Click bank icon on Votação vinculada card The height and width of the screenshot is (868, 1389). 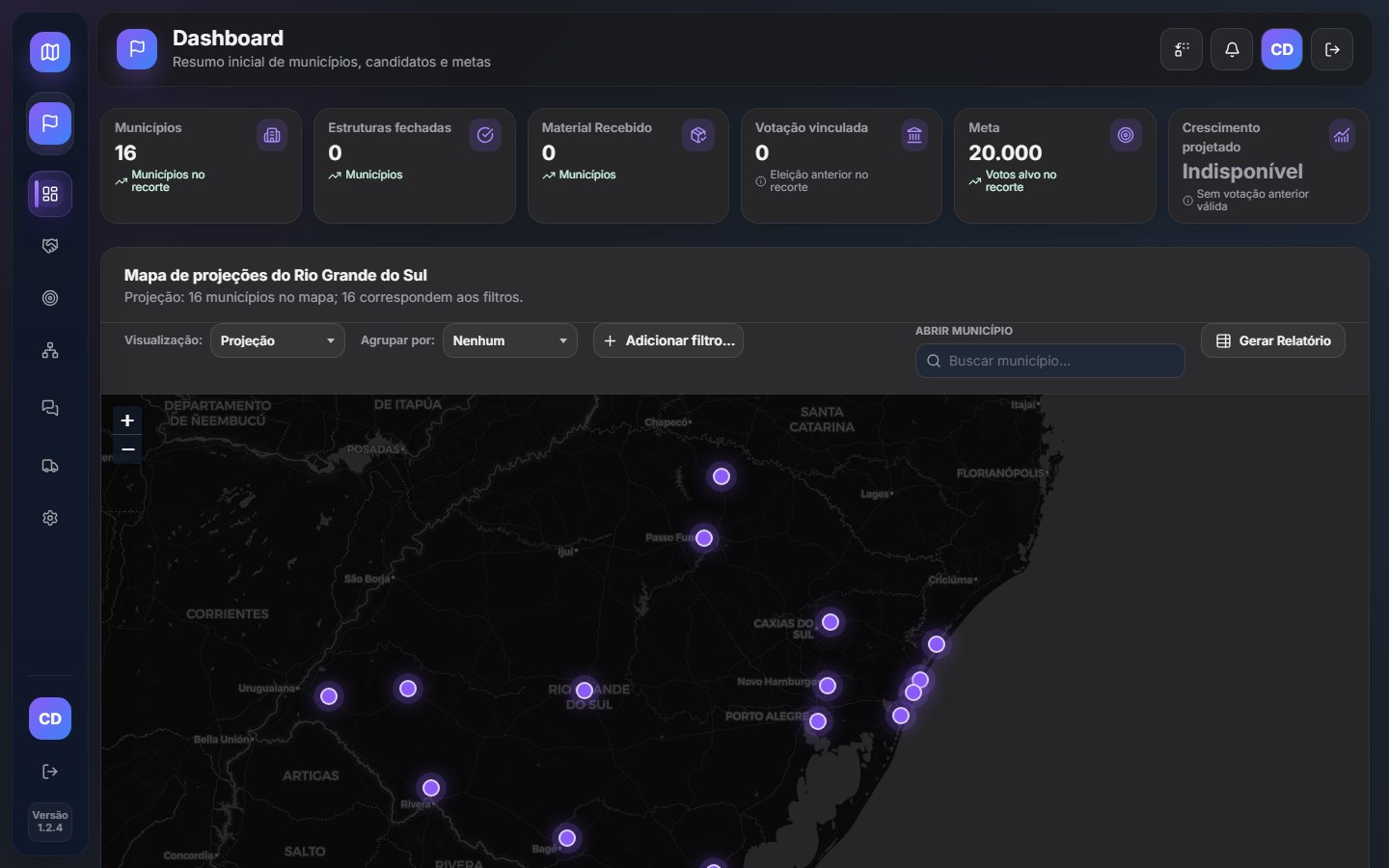coord(914,135)
